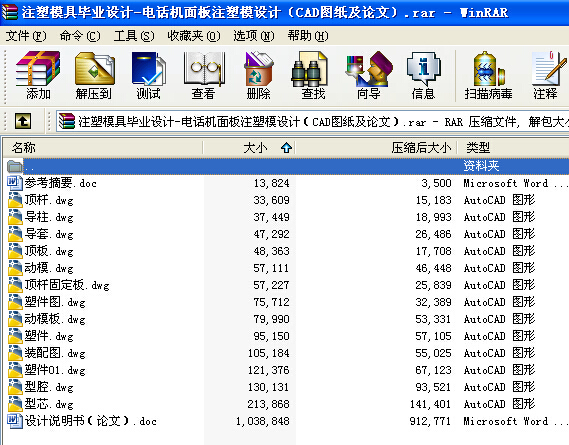Viewport: 569px width, 445px height.
Task: Click the size value 213,868
Action: click(x=269, y=404)
